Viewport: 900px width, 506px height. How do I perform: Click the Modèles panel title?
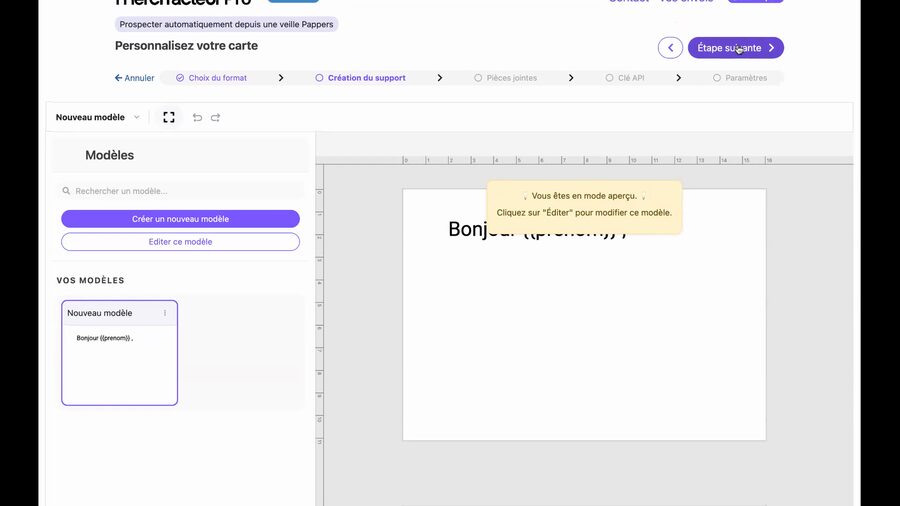pyautogui.click(x=110, y=155)
